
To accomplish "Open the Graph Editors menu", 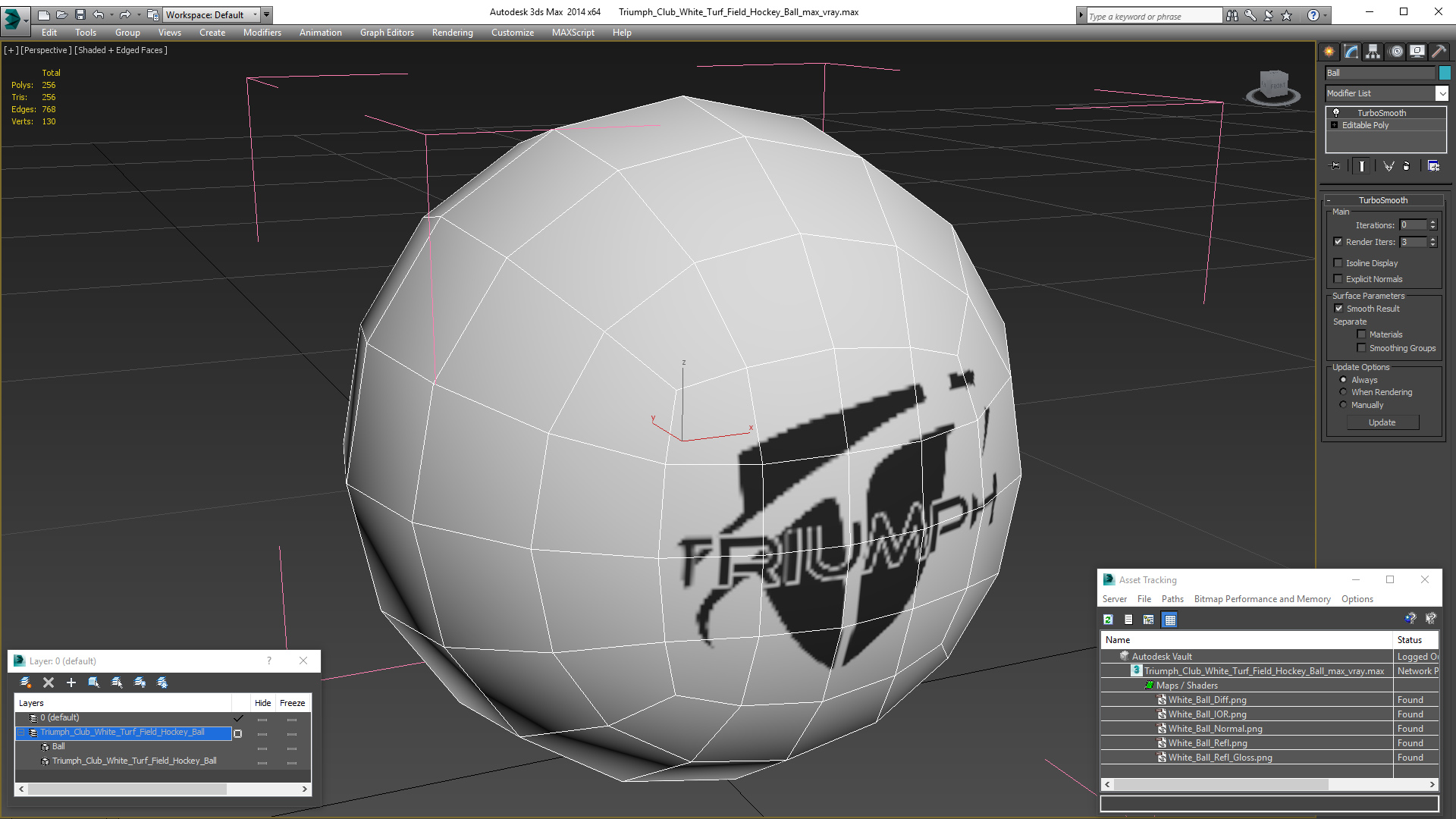I will coord(387,33).
